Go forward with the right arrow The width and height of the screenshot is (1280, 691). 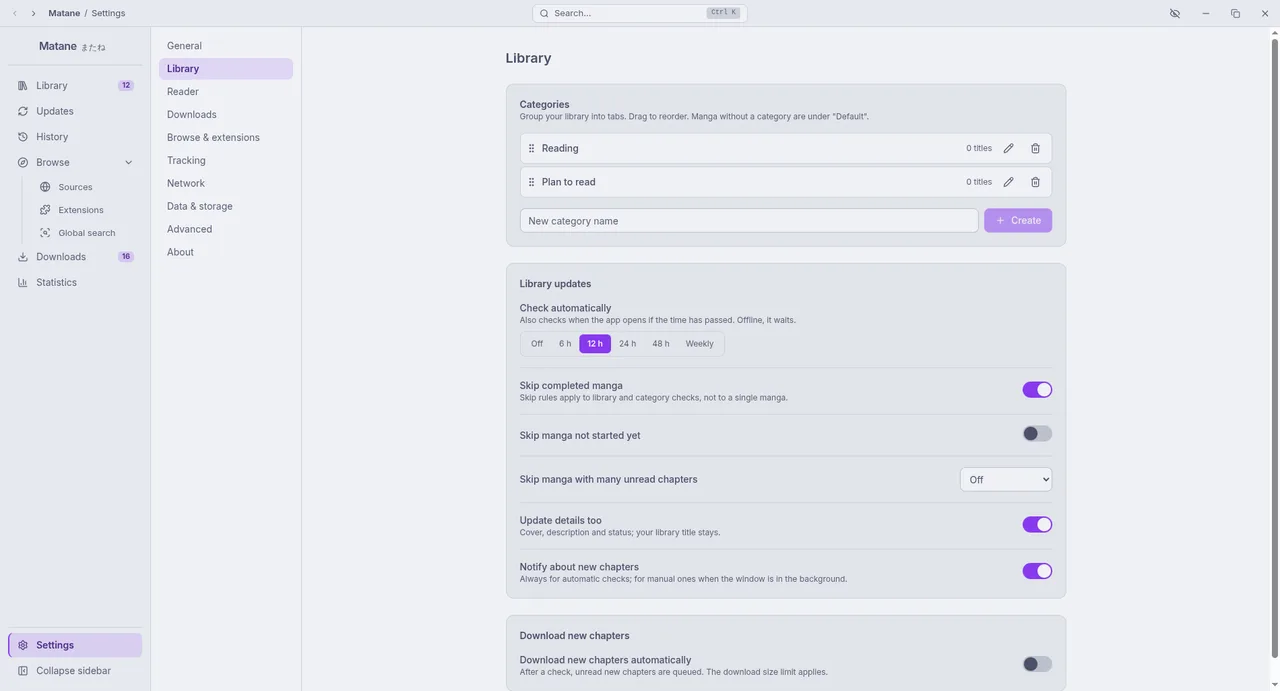click(33, 13)
